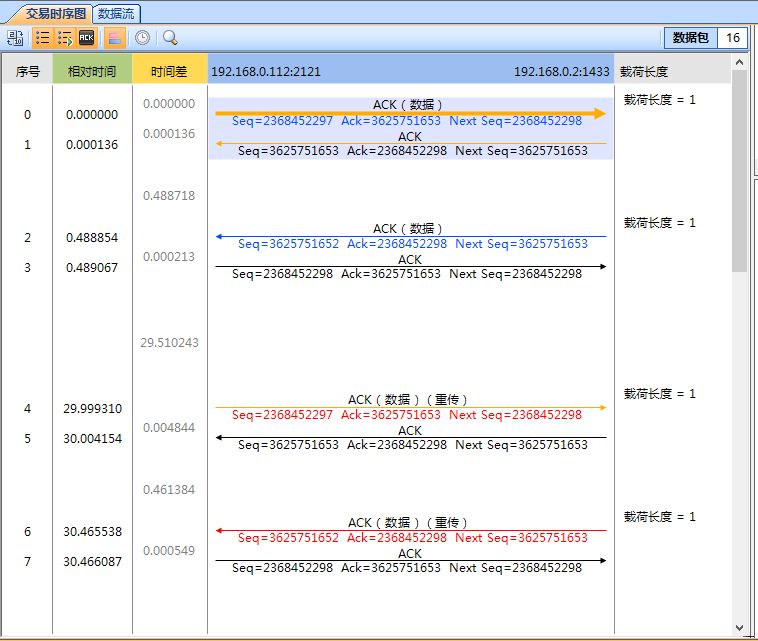Click the 数据包 count button
This screenshot has width=758, height=641.
coord(691,38)
